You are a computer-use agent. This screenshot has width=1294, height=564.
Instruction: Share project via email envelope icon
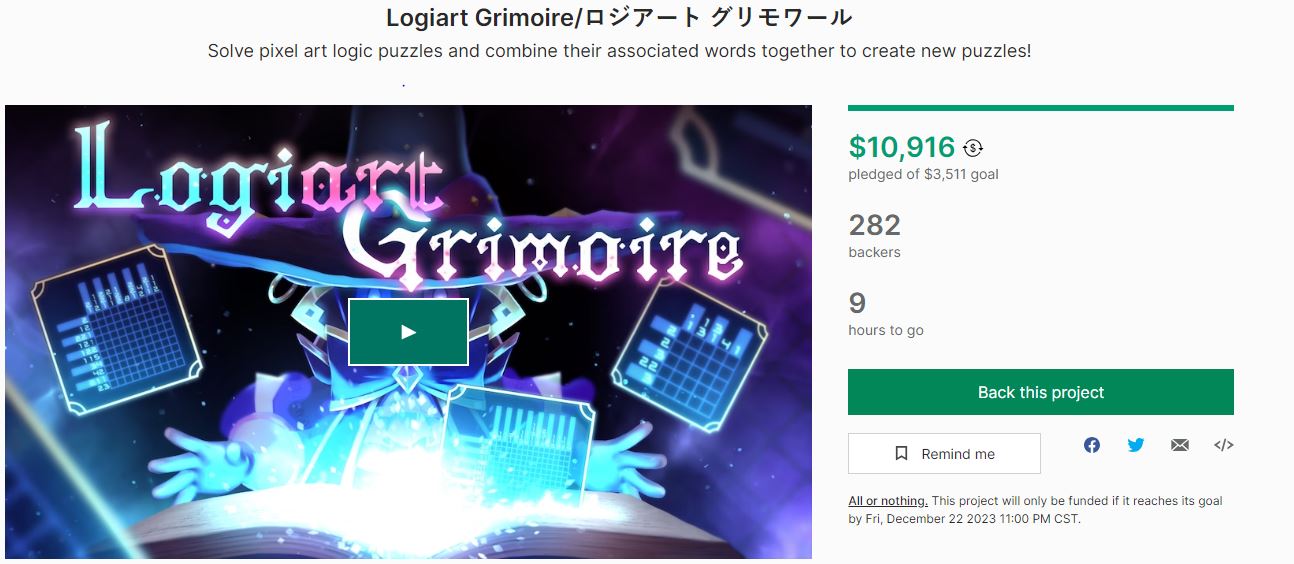click(1180, 445)
